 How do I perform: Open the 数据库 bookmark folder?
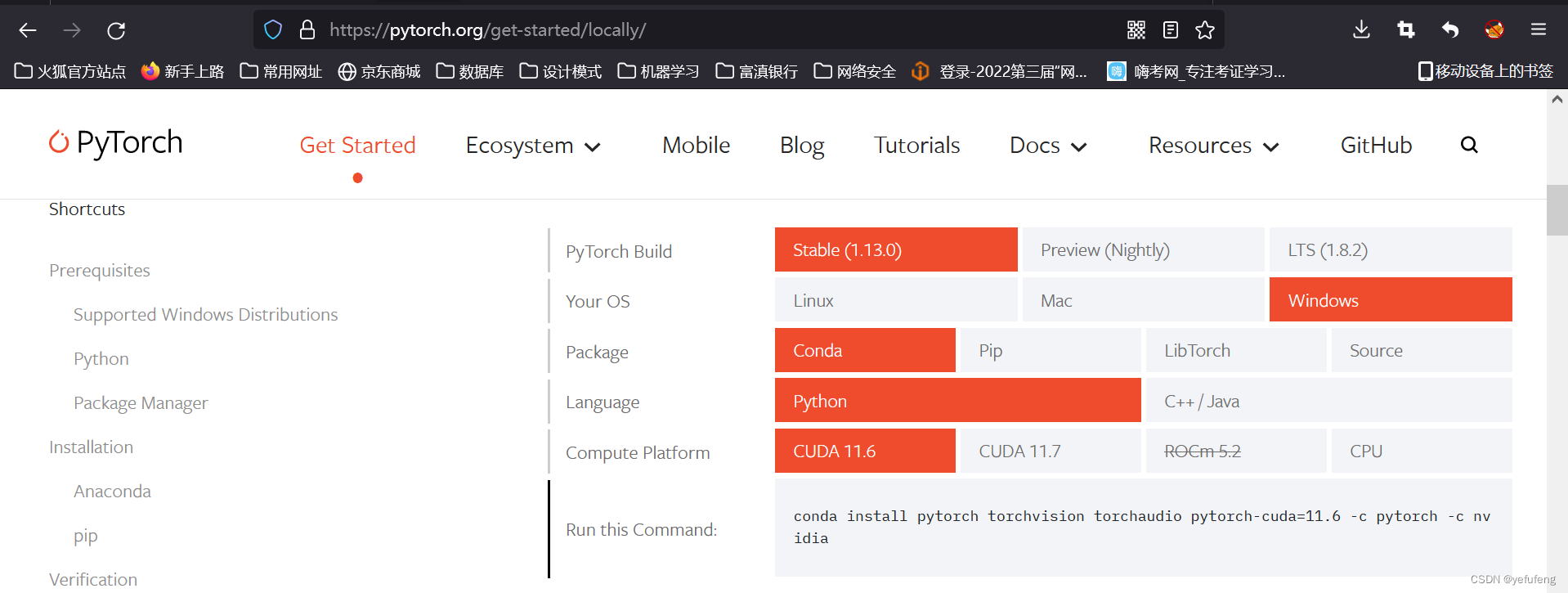[x=470, y=72]
